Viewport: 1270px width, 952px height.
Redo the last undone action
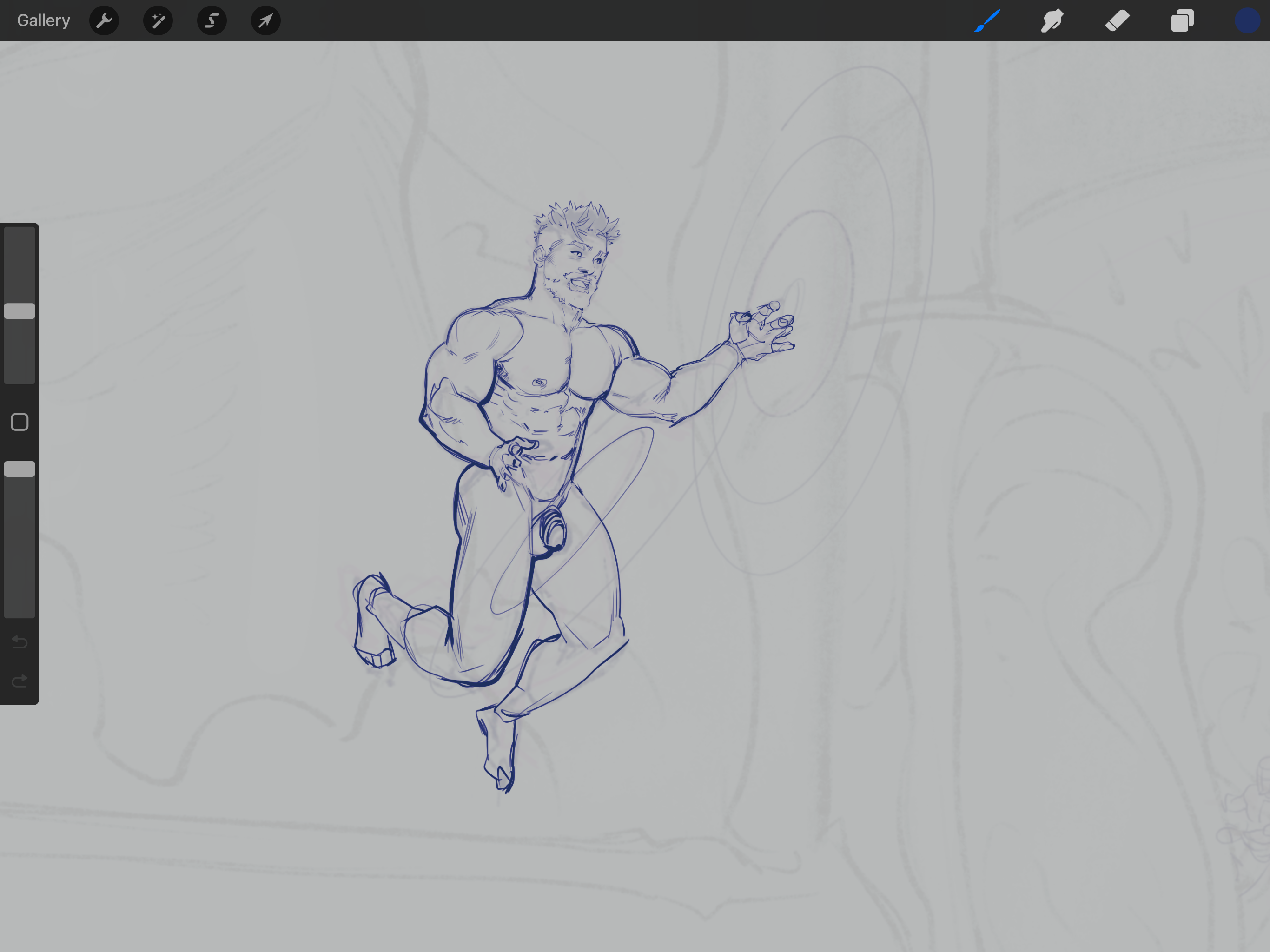(20, 681)
